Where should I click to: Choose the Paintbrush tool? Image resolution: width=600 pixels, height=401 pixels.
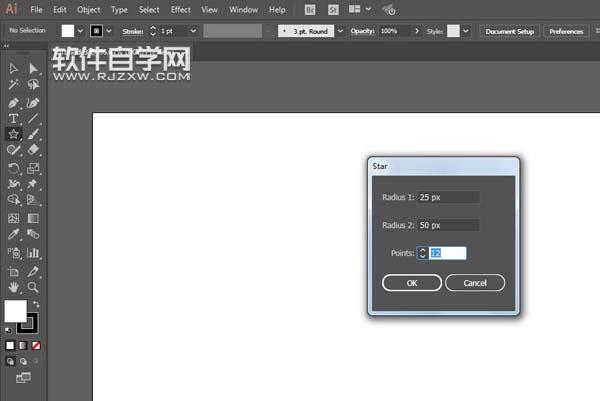point(33,134)
